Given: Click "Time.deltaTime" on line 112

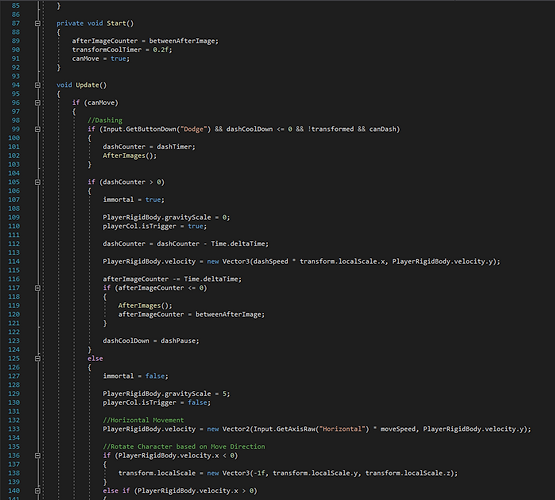Looking at the screenshot, I should [x=238, y=244].
